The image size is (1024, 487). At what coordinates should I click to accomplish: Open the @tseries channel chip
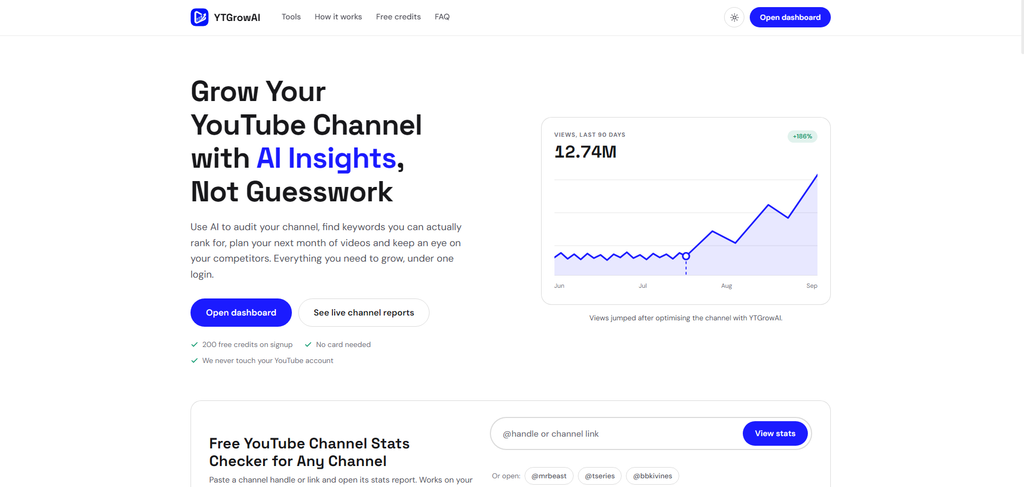pyautogui.click(x=600, y=476)
